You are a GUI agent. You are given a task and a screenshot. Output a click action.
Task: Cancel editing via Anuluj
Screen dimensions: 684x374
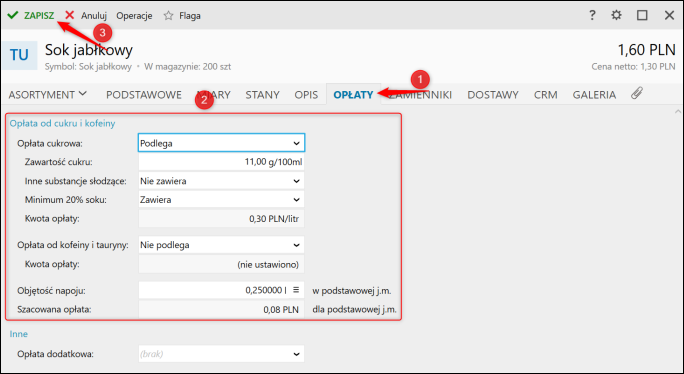coord(86,16)
